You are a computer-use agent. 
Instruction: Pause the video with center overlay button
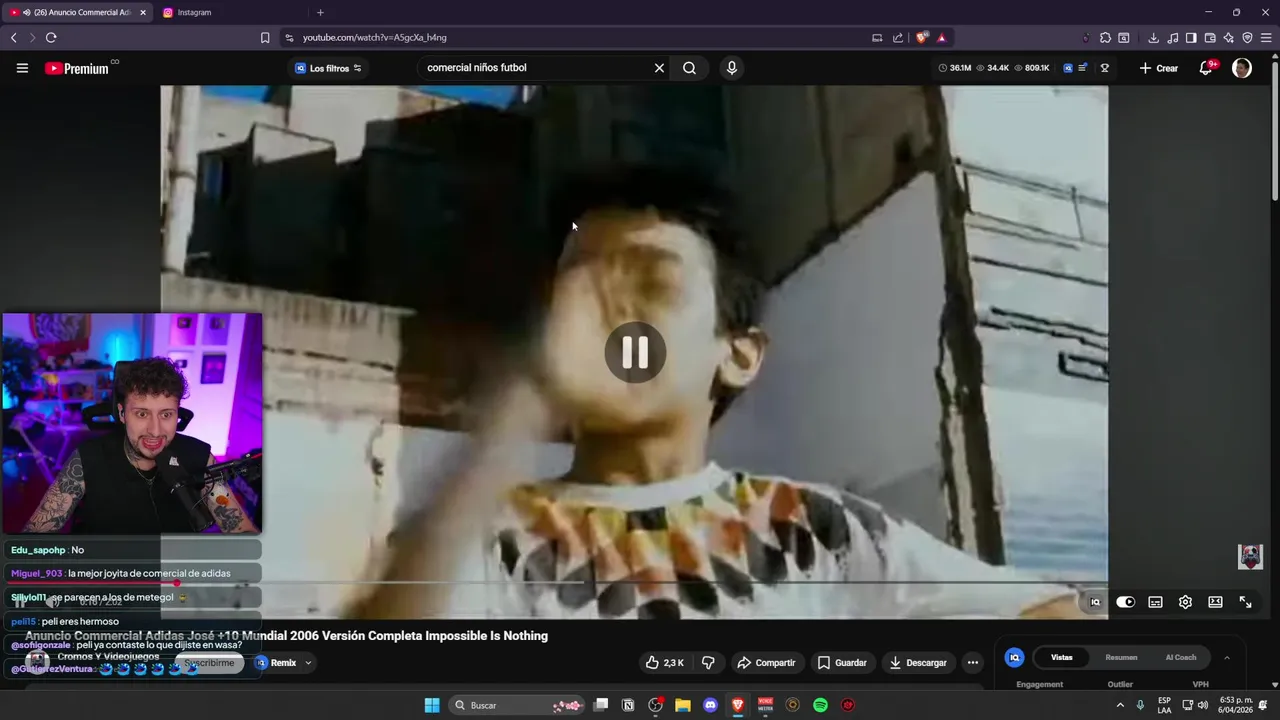(x=635, y=352)
